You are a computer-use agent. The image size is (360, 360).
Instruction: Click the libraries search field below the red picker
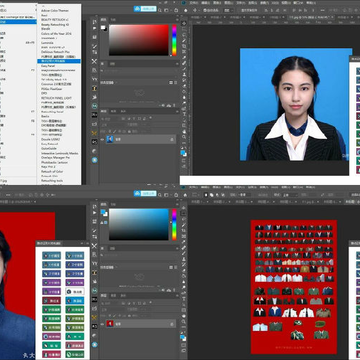click(139, 70)
